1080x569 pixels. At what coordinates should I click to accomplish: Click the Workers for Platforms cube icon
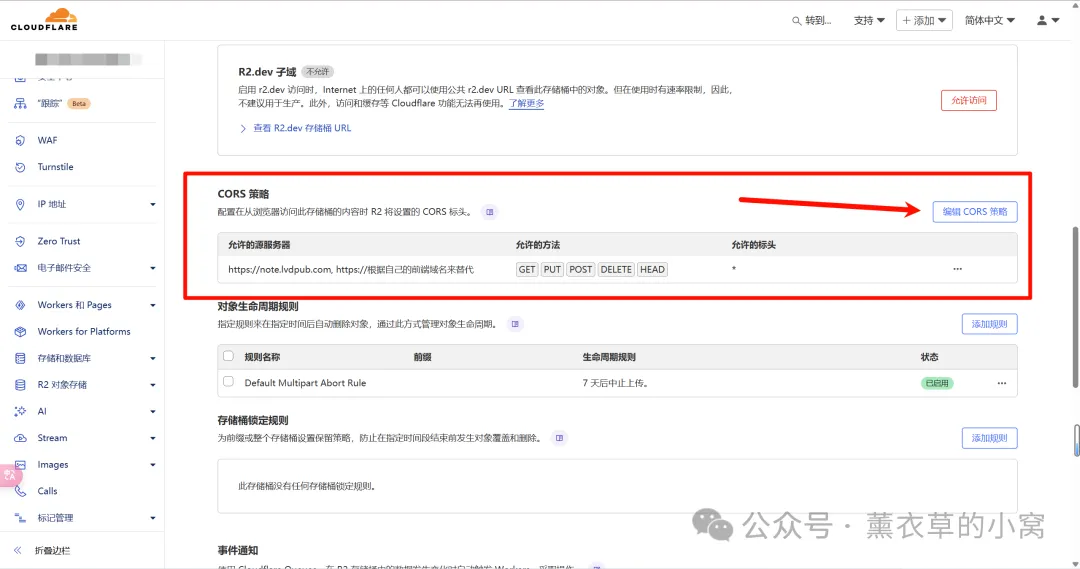20,332
